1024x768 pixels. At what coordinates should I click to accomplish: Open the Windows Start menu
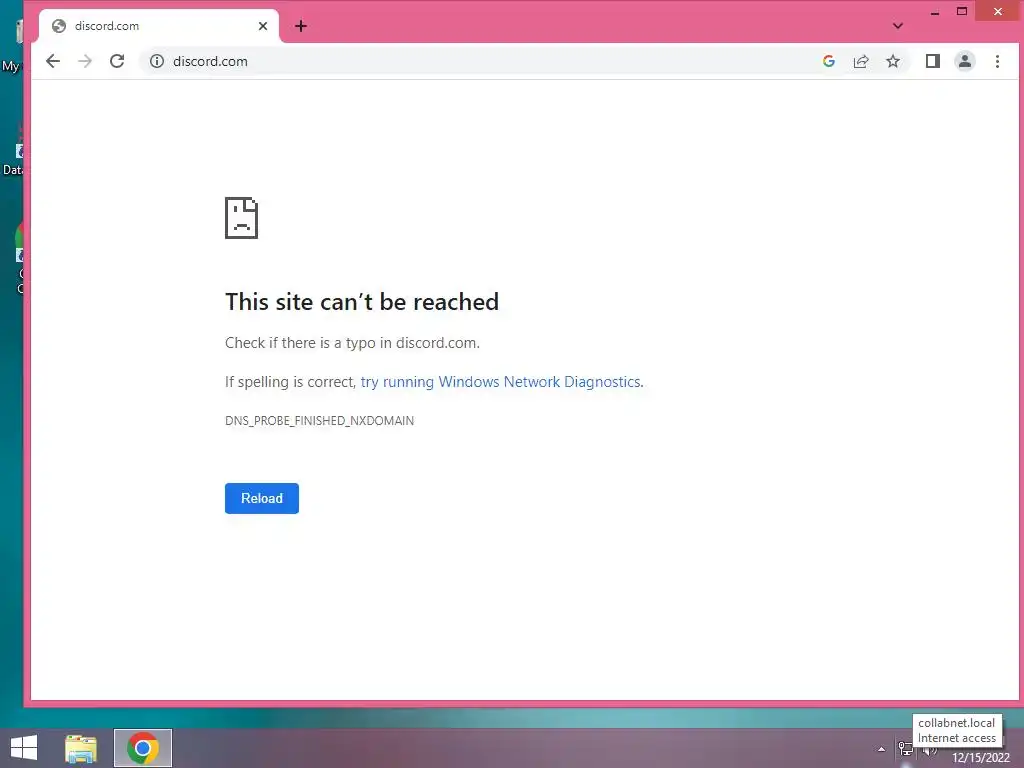click(x=24, y=748)
